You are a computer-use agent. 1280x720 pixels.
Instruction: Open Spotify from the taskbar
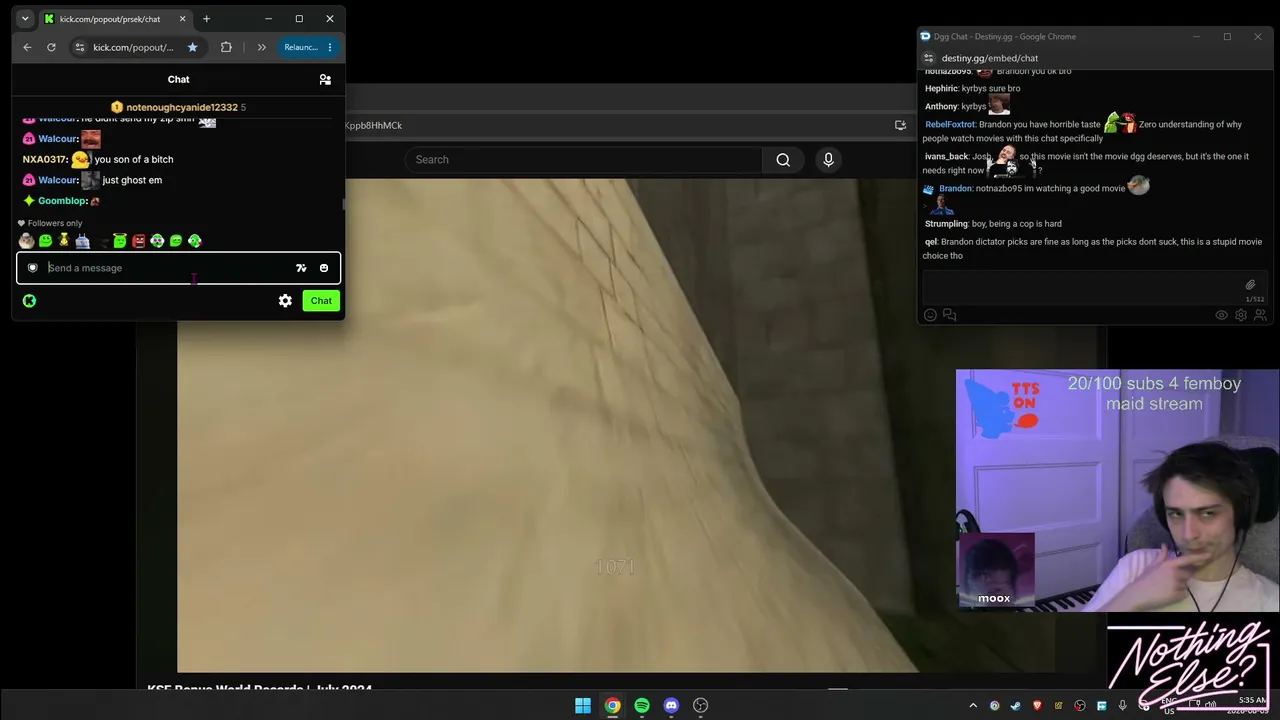(x=642, y=706)
